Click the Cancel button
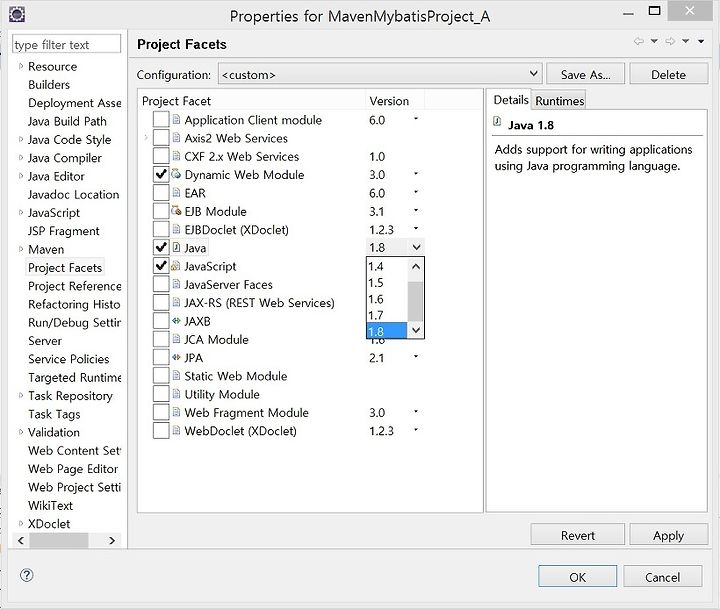Image resolution: width=720 pixels, height=609 pixels. point(663,577)
